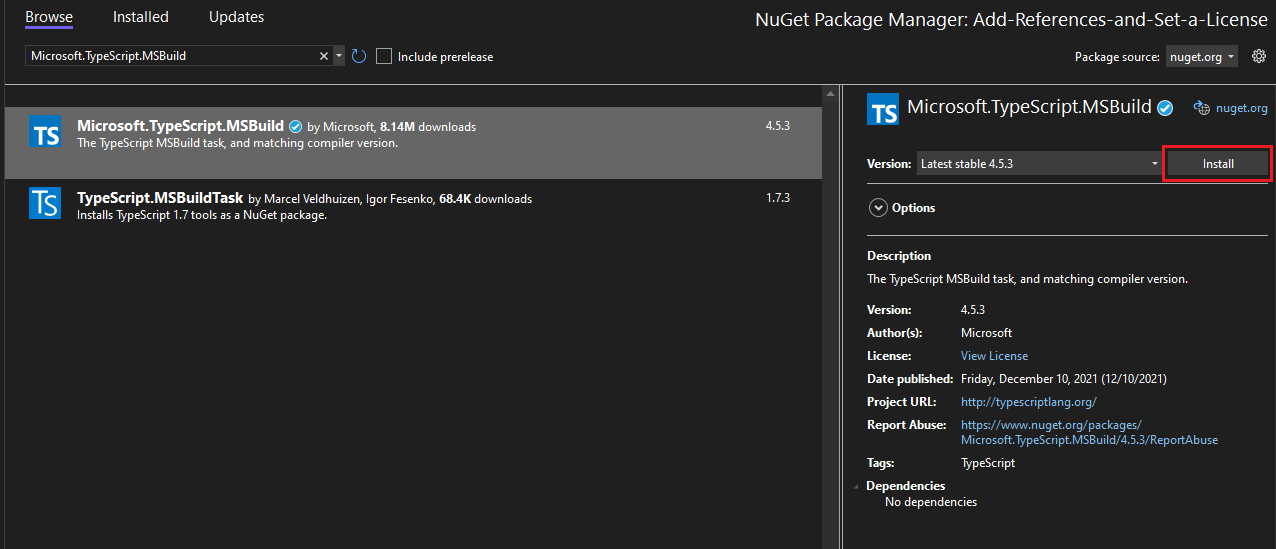Click the 68.4K downloads text

coord(486,199)
